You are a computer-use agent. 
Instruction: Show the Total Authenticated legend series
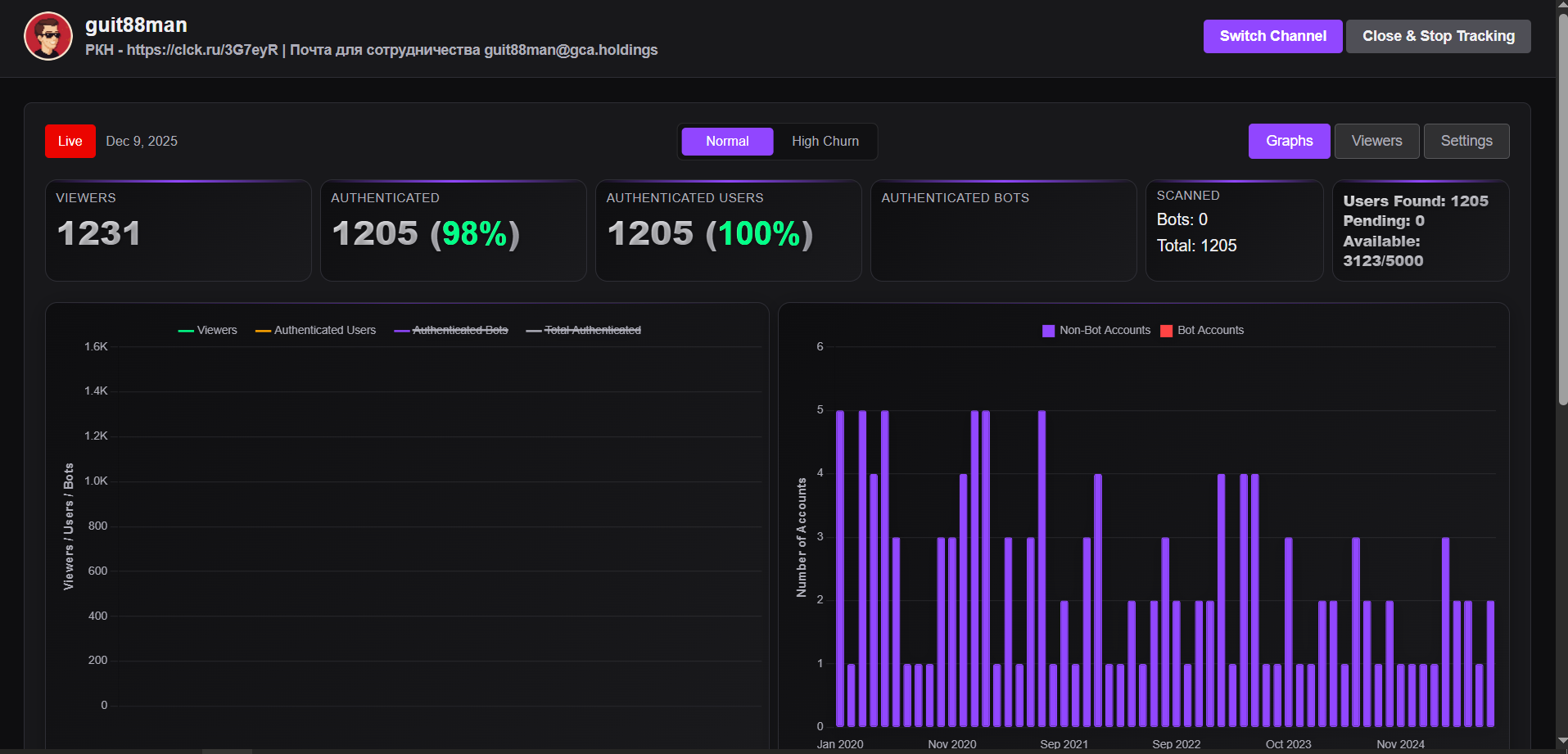584,330
